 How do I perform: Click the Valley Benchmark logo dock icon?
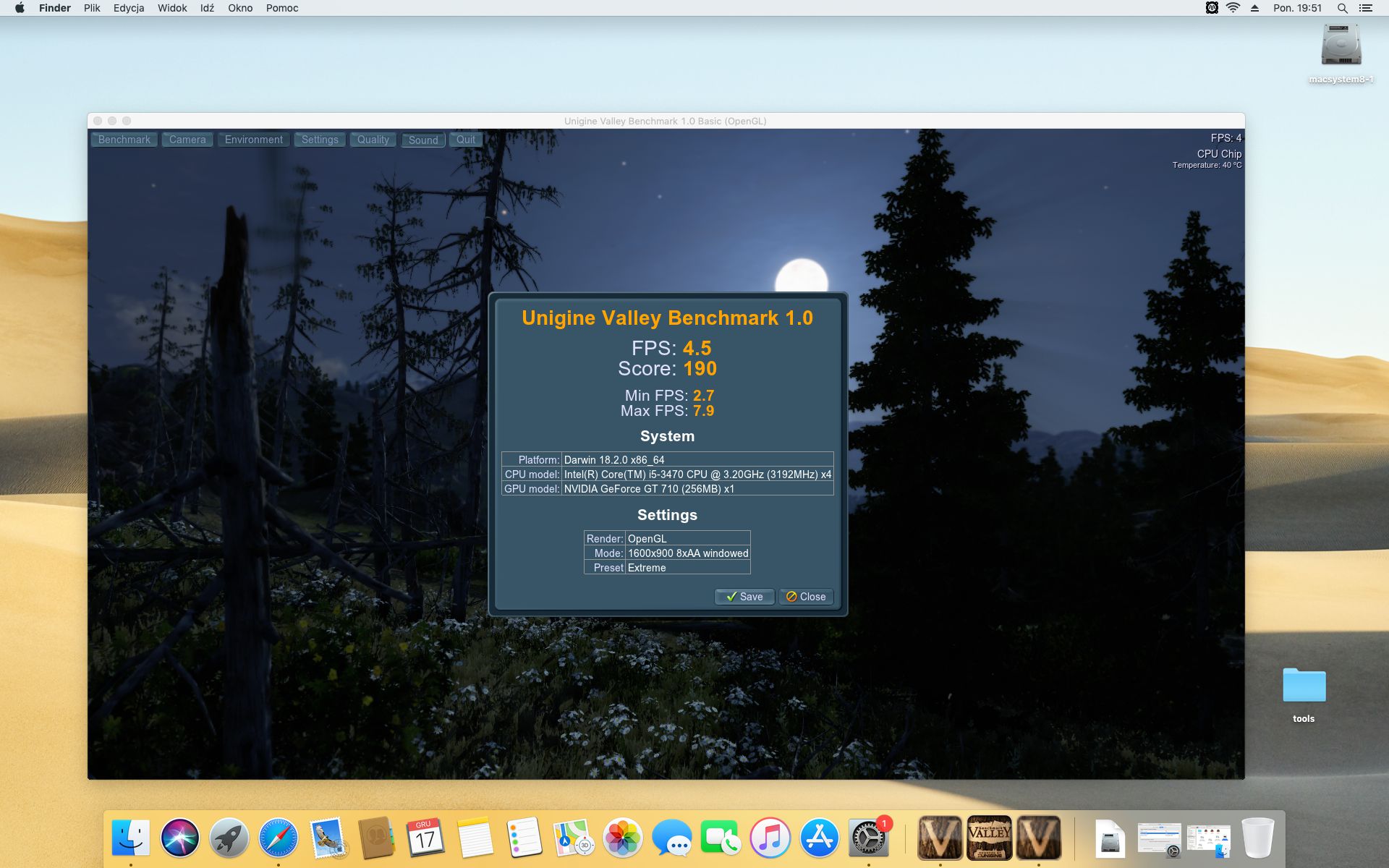pyautogui.click(x=989, y=838)
